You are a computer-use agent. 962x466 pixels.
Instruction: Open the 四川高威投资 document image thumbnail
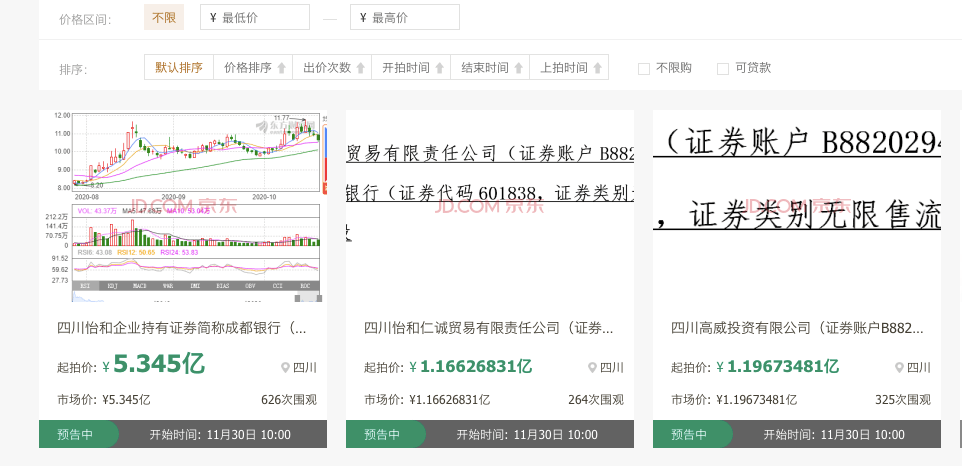click(x=796, y=206)
